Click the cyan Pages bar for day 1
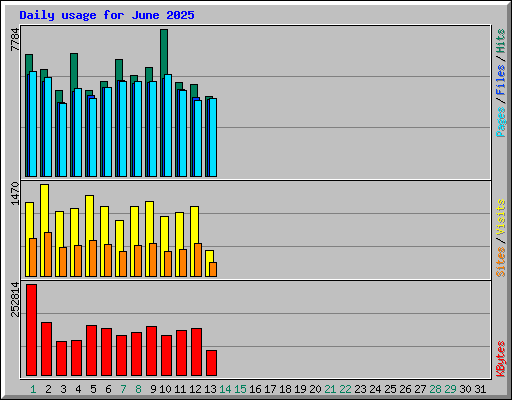 click(33, 124)
